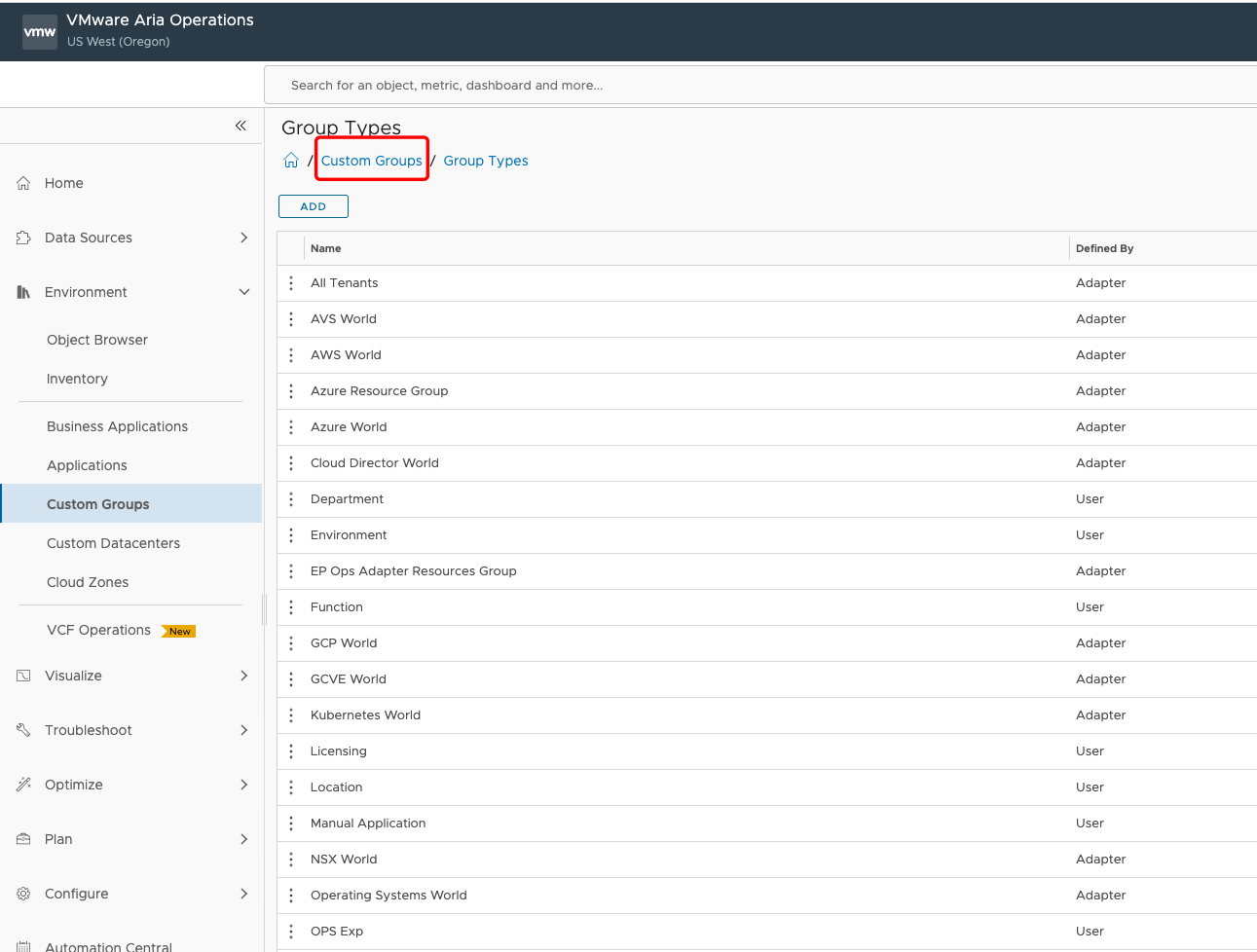Viewport: 1257px width, 952px height.
Task: Open the kebab menu for Licensing
Action: pyautogui.click(x=291, y=751)
